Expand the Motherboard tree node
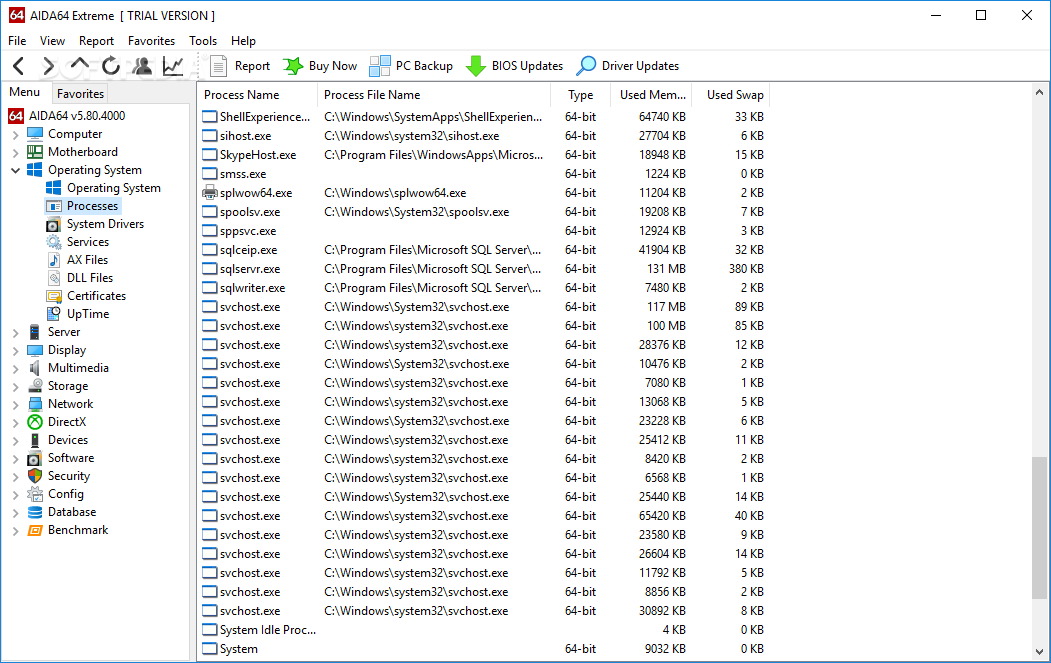Screen dimensions: 1051x663 pos(15,153)
